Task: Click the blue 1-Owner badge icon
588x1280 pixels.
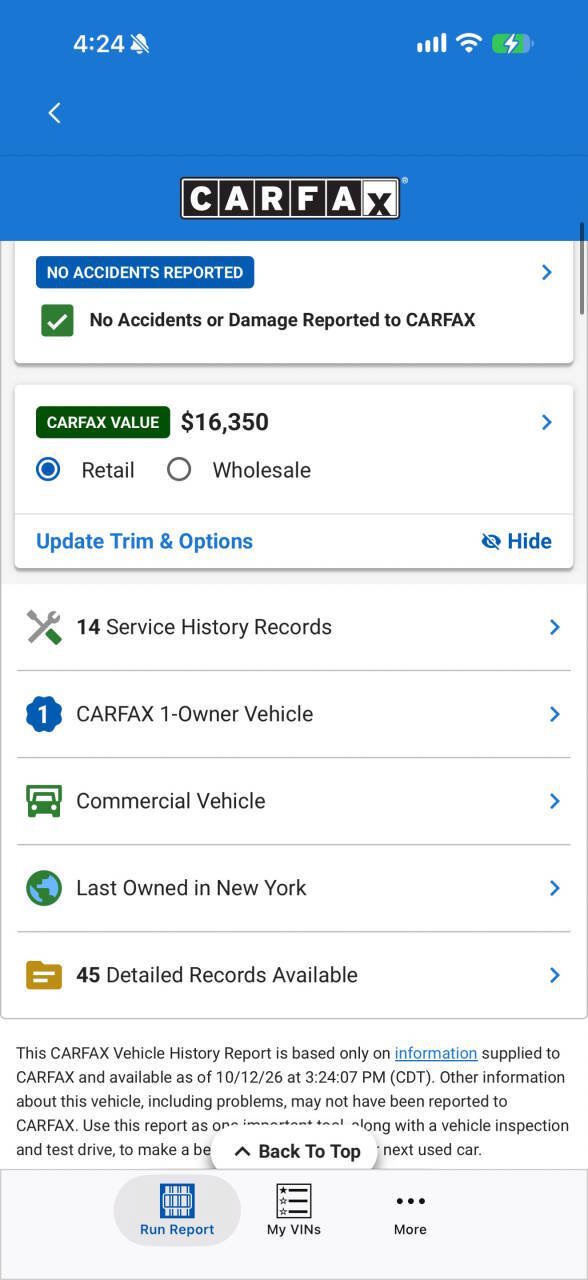Action: pos(44,714)
